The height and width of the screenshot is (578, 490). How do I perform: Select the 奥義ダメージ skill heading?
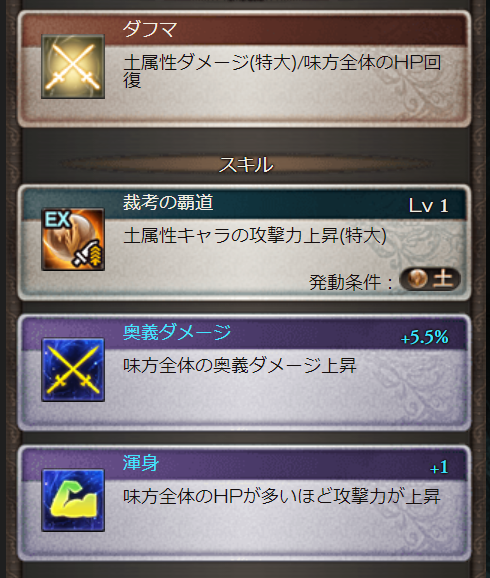(x=177, y=332)
